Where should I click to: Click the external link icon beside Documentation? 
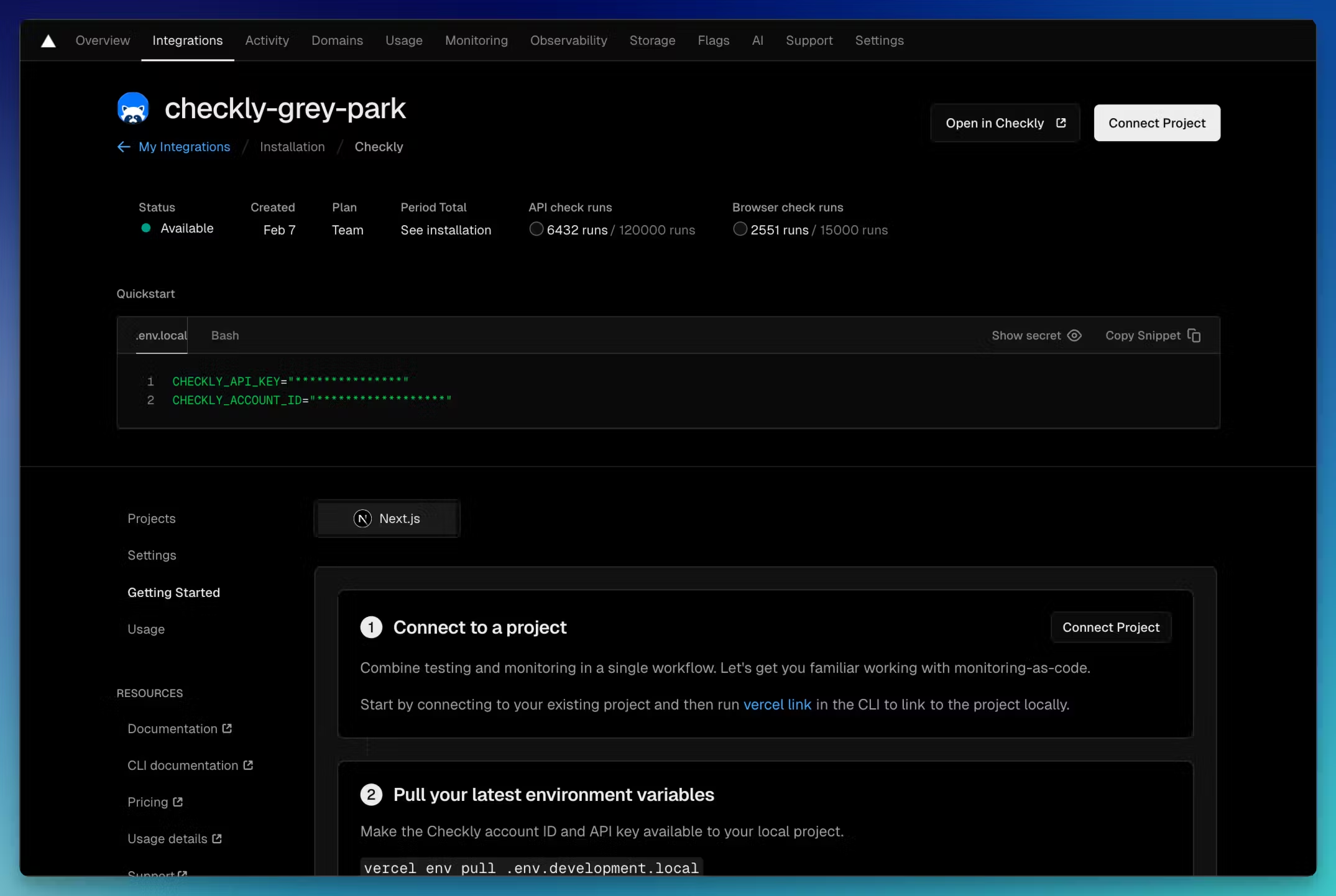227,728
